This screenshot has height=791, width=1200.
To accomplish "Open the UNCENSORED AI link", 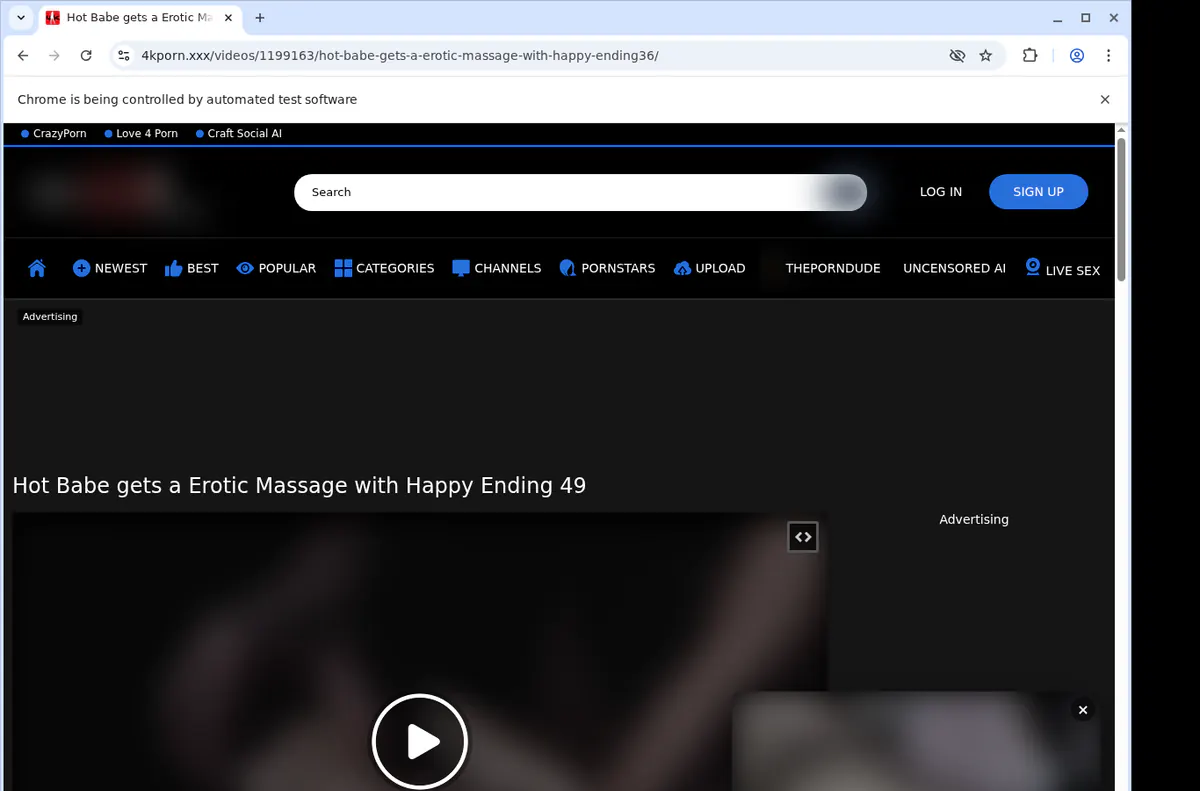I will 954,268.
